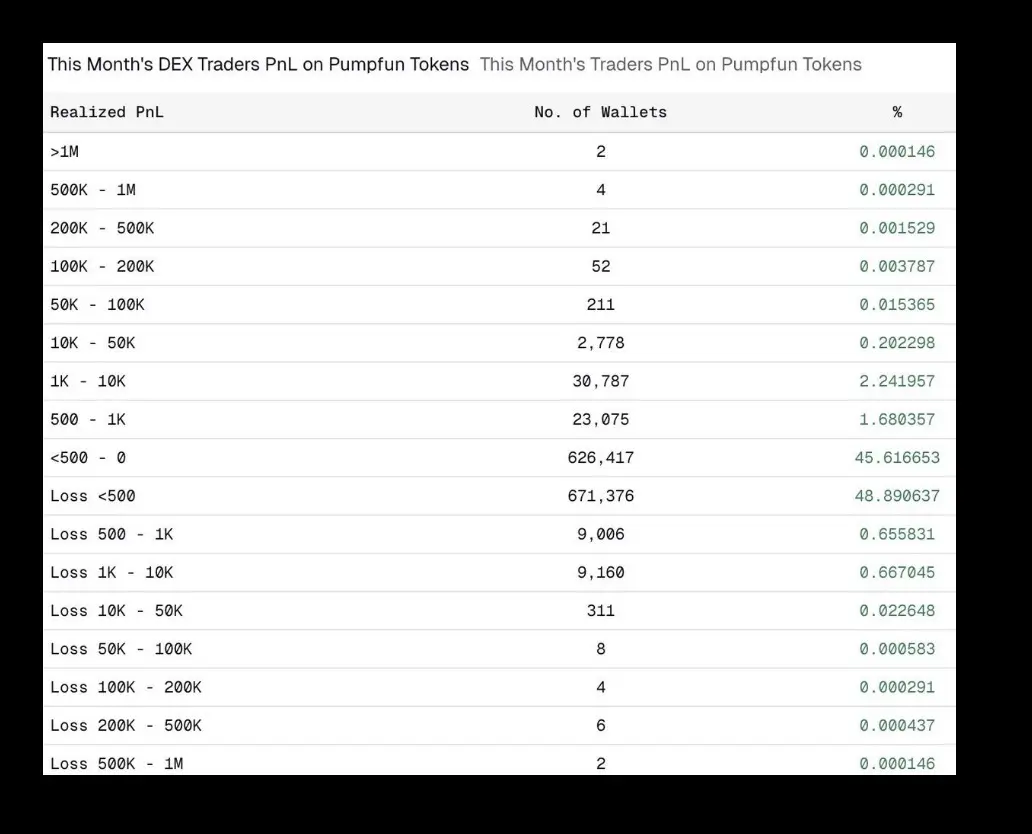
Task: Select the 50K - 100K row label
Action: pyautogui.click(x=97, y=305)
